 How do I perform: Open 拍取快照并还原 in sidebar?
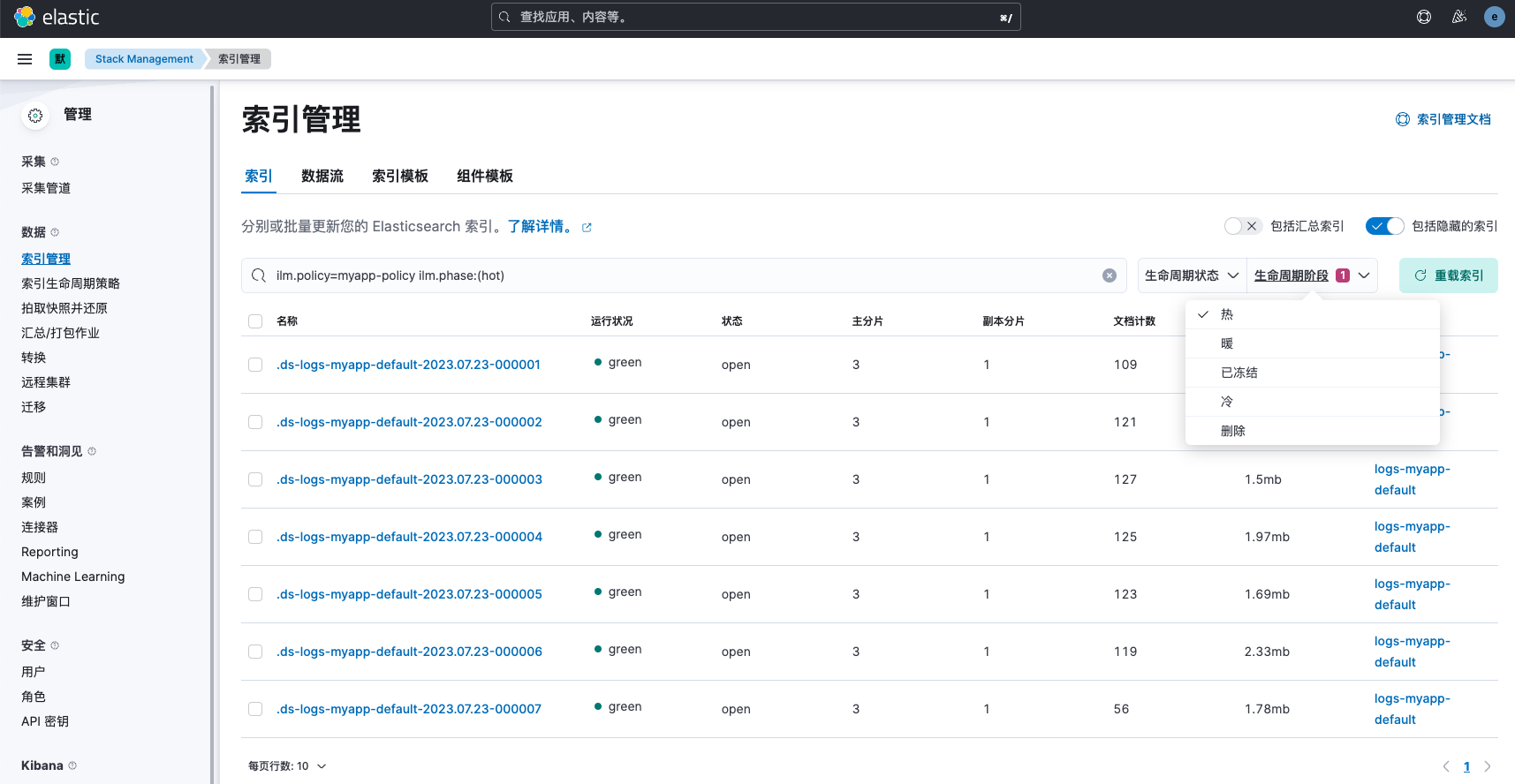tap(64, 308)
